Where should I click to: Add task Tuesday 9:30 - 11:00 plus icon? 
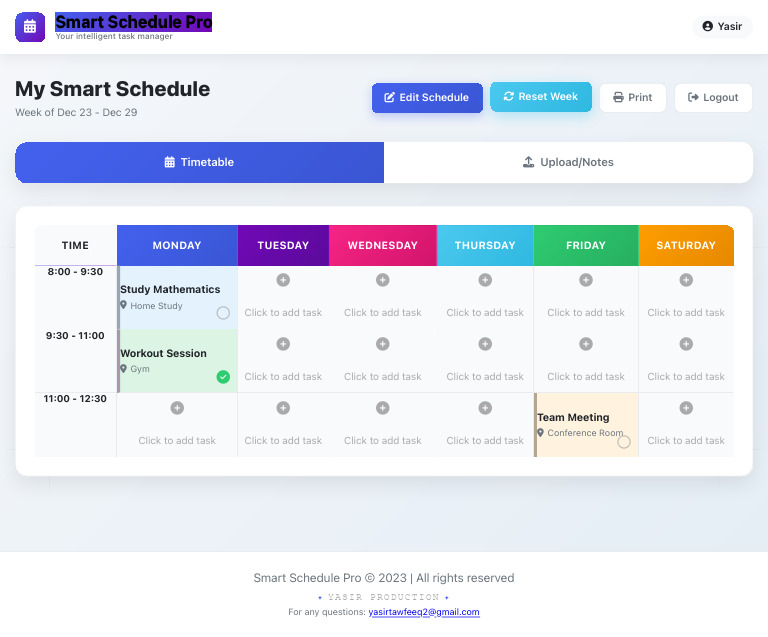[283, 344]
